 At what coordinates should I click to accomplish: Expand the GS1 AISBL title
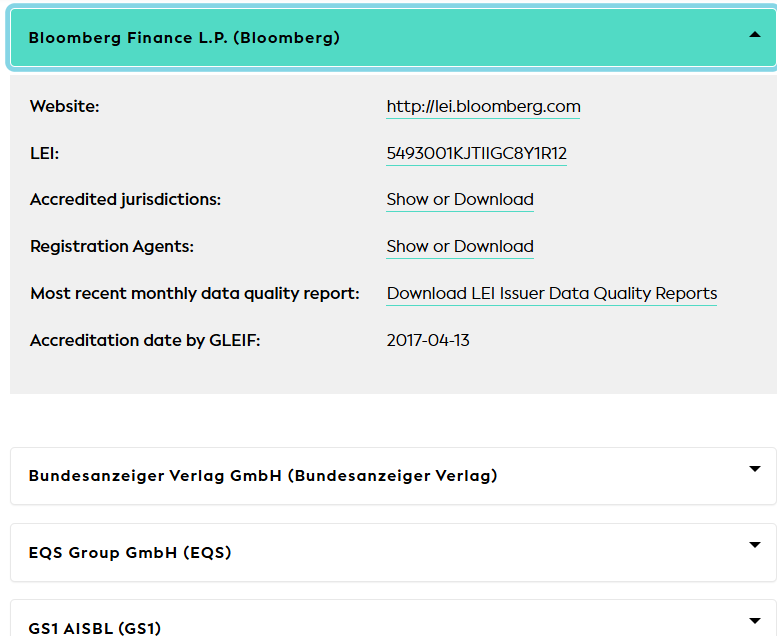(95, 628)
